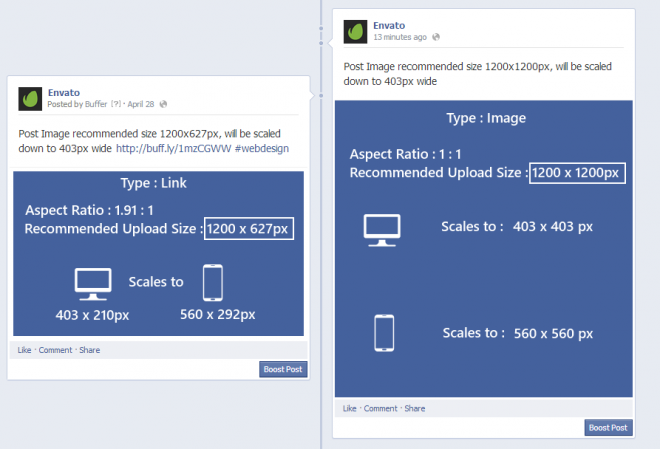Screen dimensions: 660x449
Task: Like the right Envato image post
Action: pos(349,409)
